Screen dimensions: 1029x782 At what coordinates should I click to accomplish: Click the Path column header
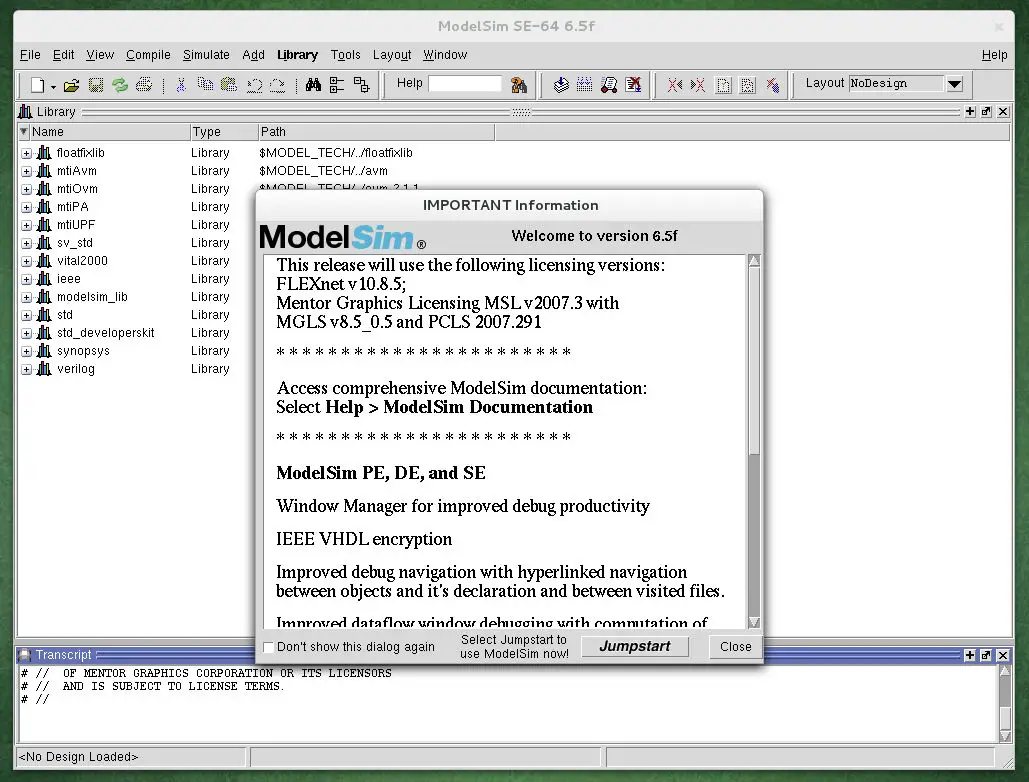point(376,132)
